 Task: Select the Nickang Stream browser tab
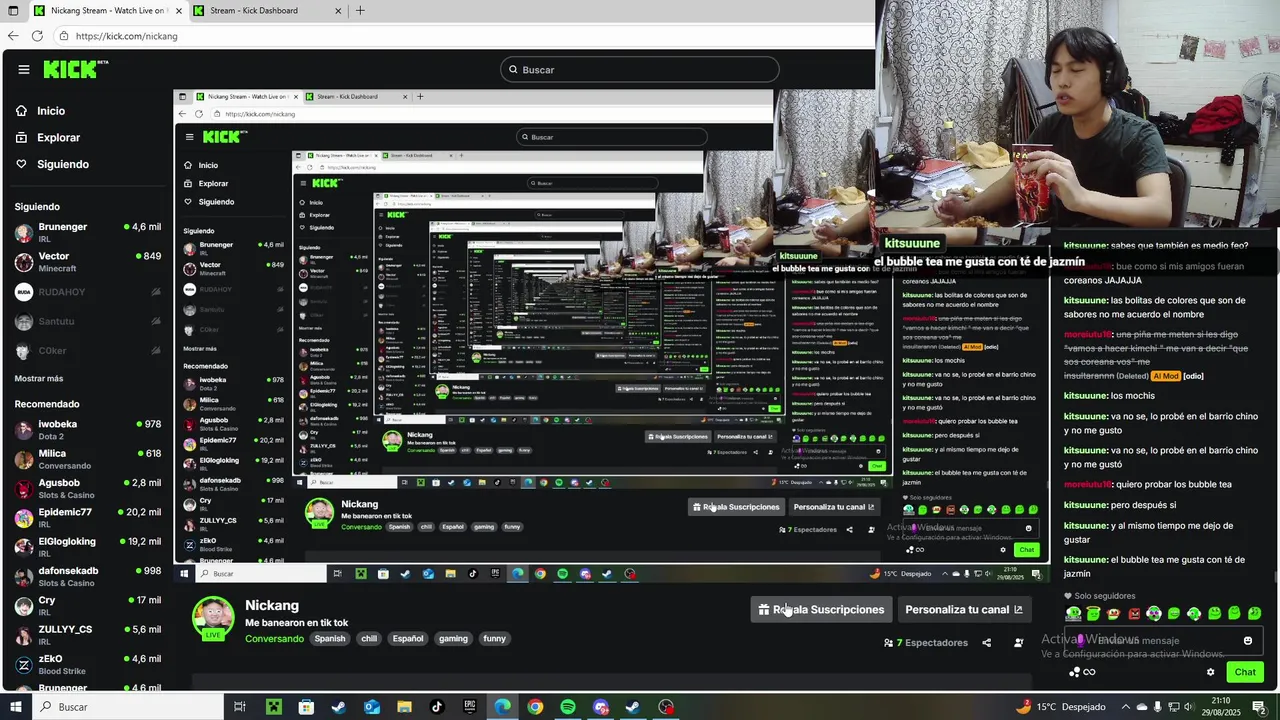click(108, 10)
